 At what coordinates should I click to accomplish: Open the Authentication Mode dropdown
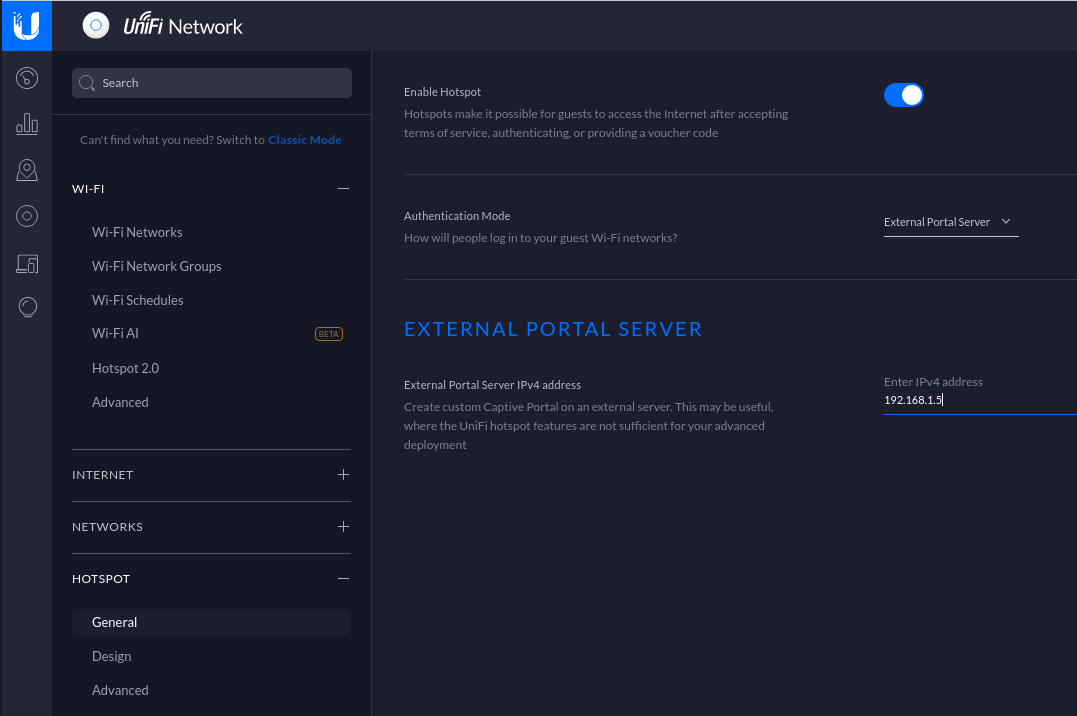[x=949, y=222]
